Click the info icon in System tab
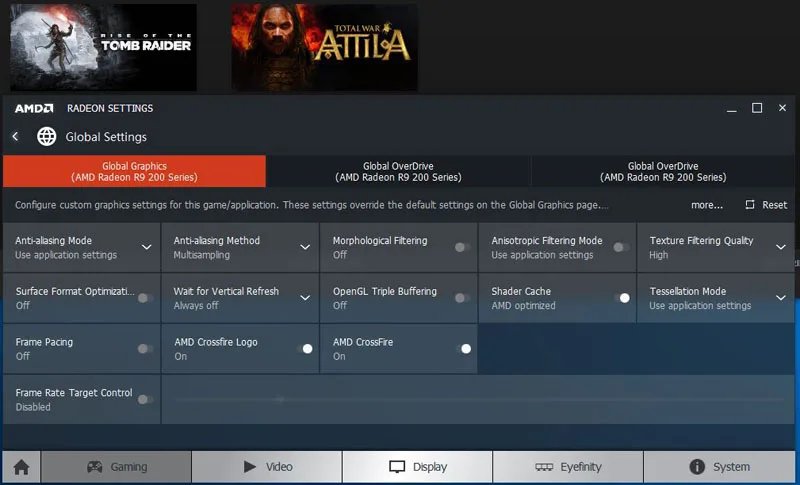The image size is (800, 485). click(698, 467)
